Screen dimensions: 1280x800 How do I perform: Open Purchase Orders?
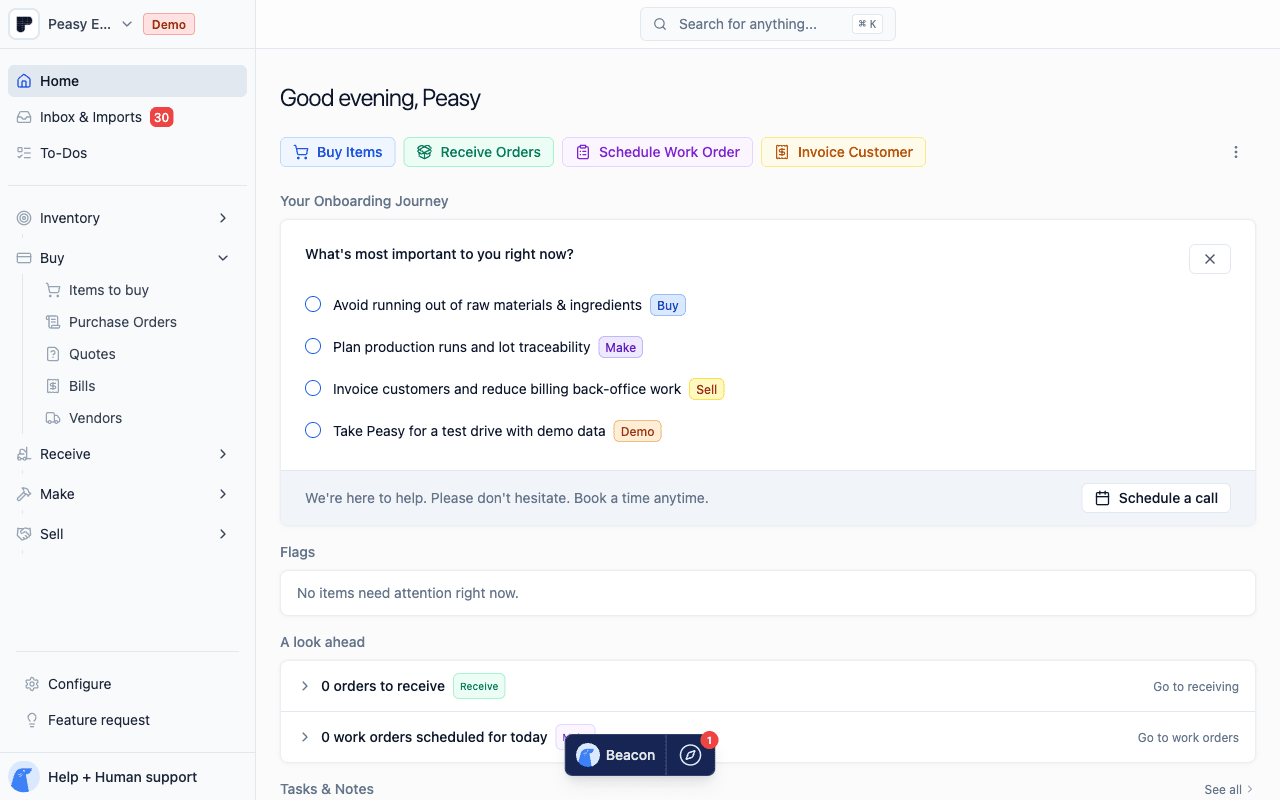click(x=122, y=322)
